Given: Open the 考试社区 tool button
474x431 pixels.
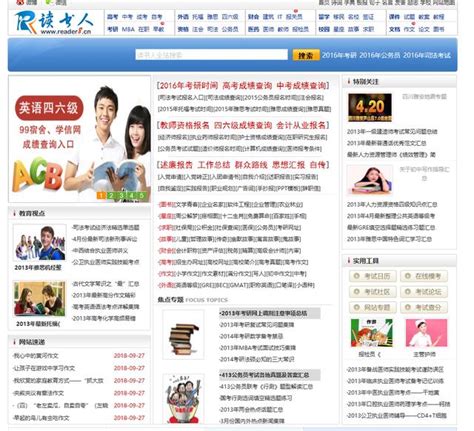Looking at the screenshot, I should coord(373,292).
